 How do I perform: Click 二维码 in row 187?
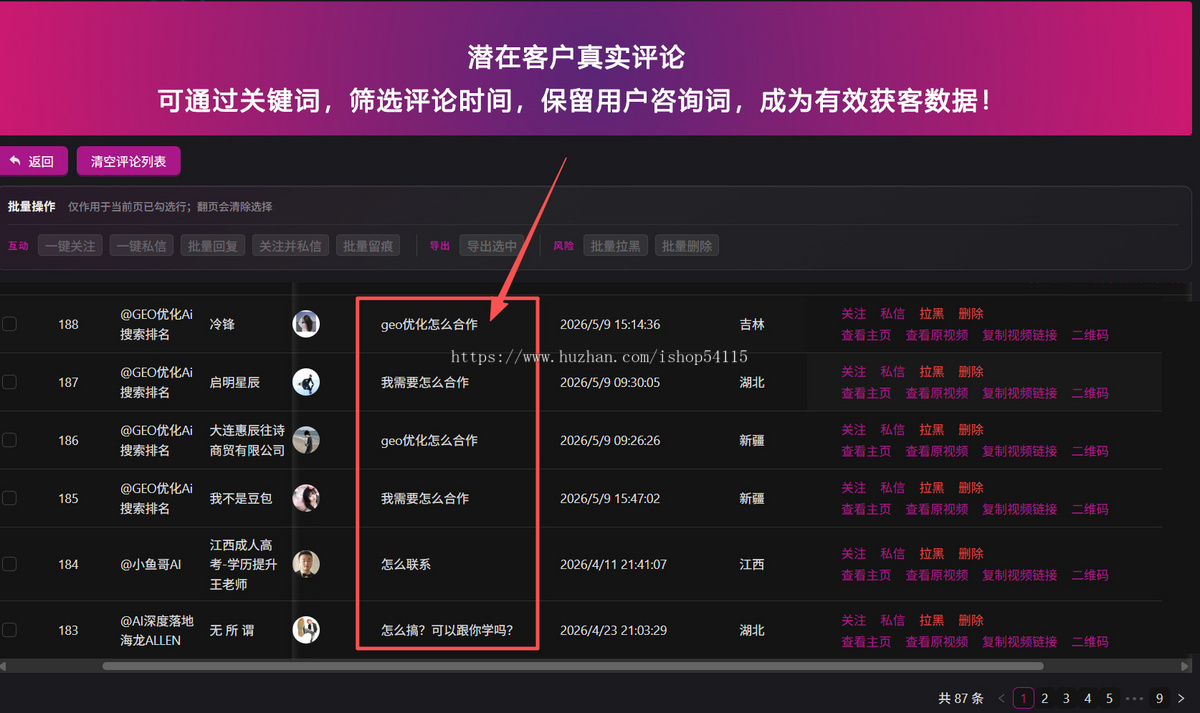[1090, 393]
